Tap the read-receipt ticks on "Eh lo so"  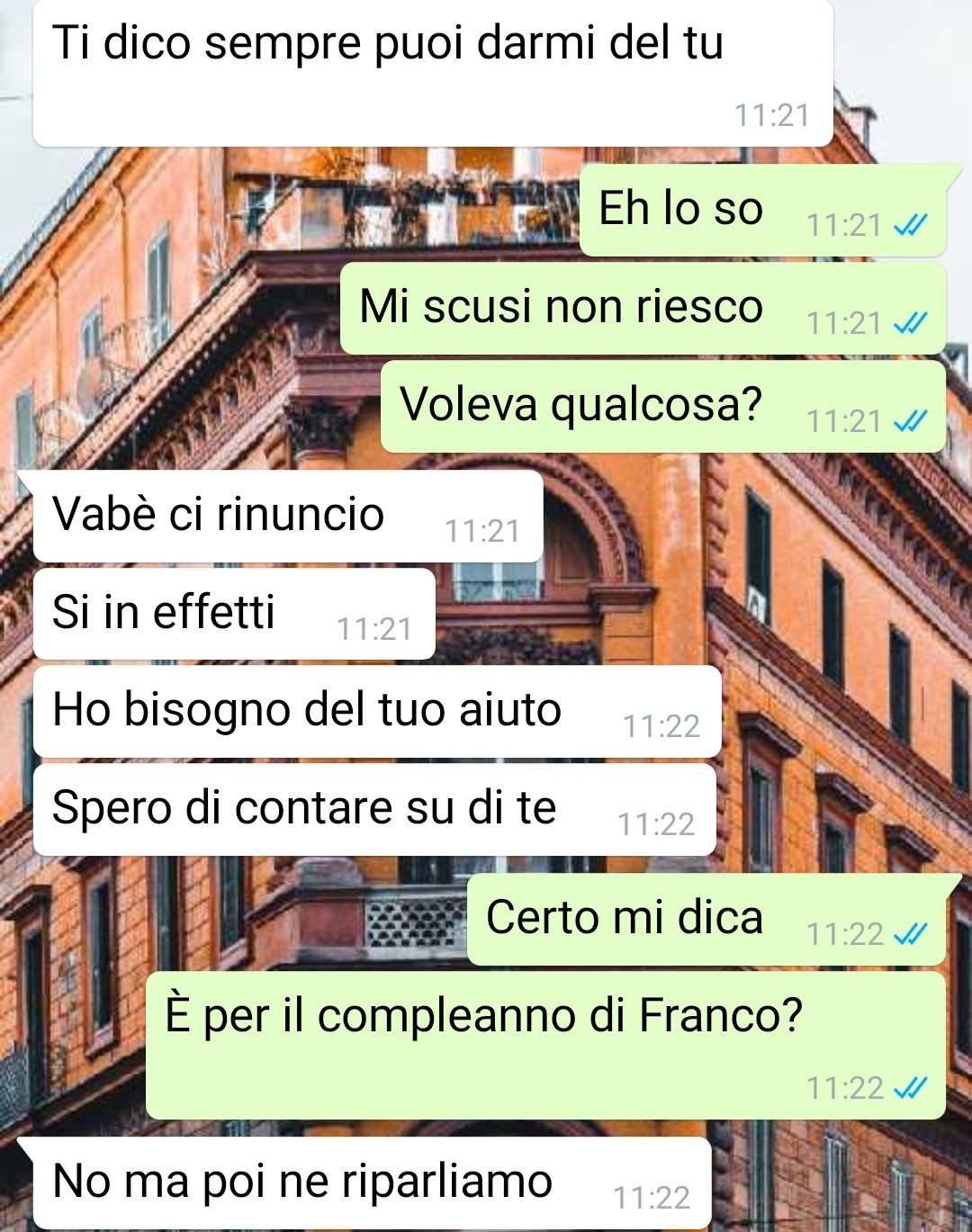(910, 225)
